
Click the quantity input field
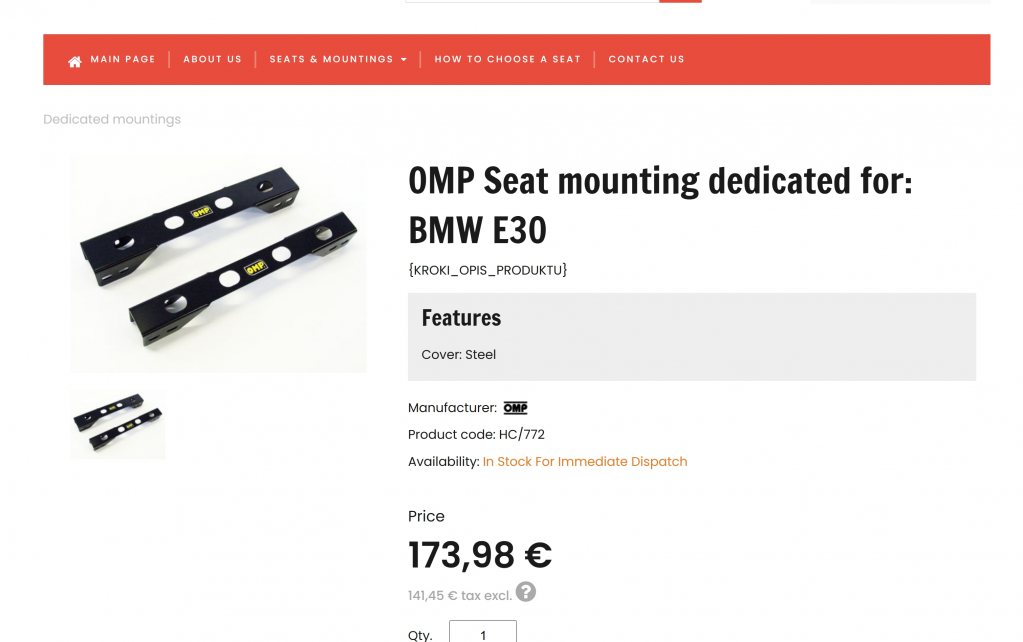482,633
